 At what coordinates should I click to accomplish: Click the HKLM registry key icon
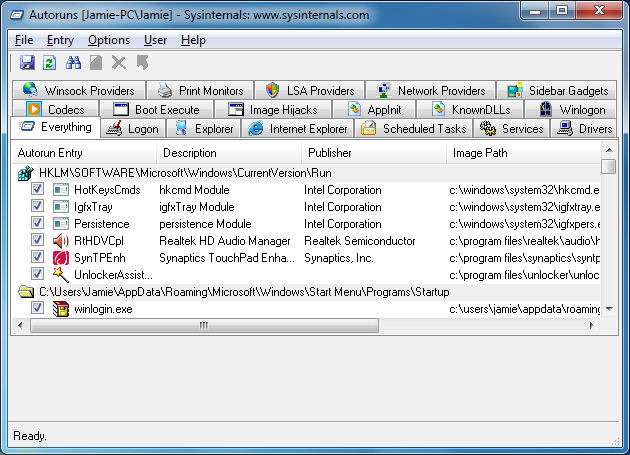(26, 173)
